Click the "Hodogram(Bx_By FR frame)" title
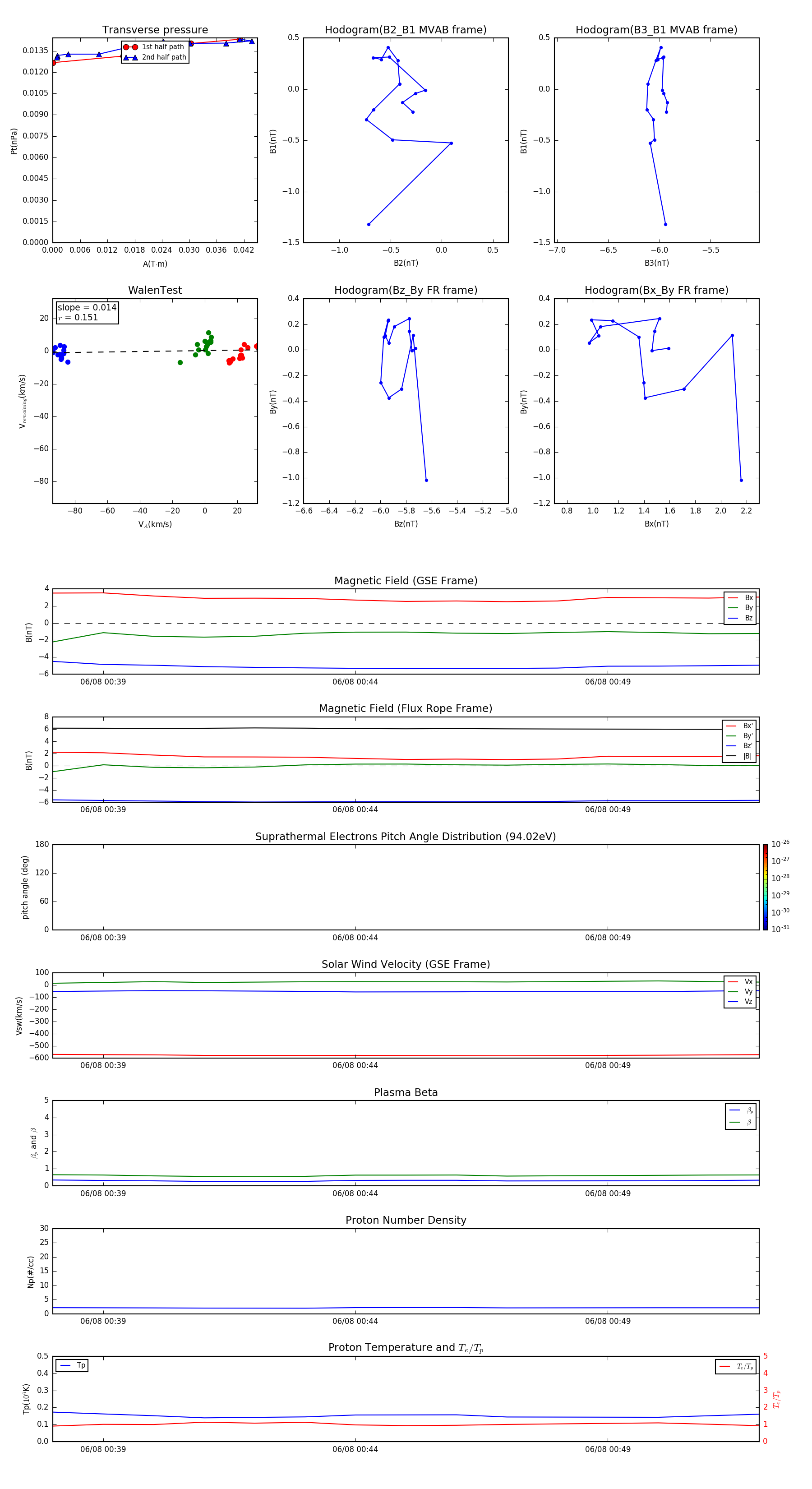812x1489 pixels. (x=656, y=290)
